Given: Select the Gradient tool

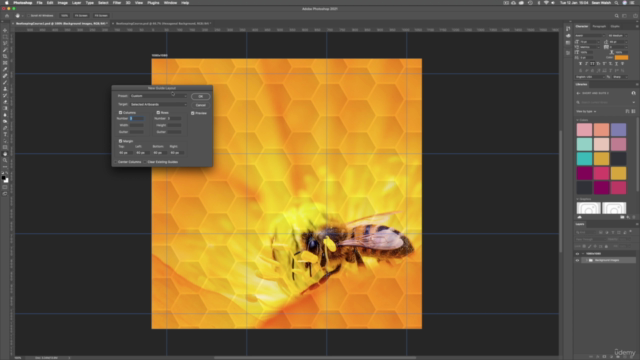Looking at the screenshot, I should [5, 109].
